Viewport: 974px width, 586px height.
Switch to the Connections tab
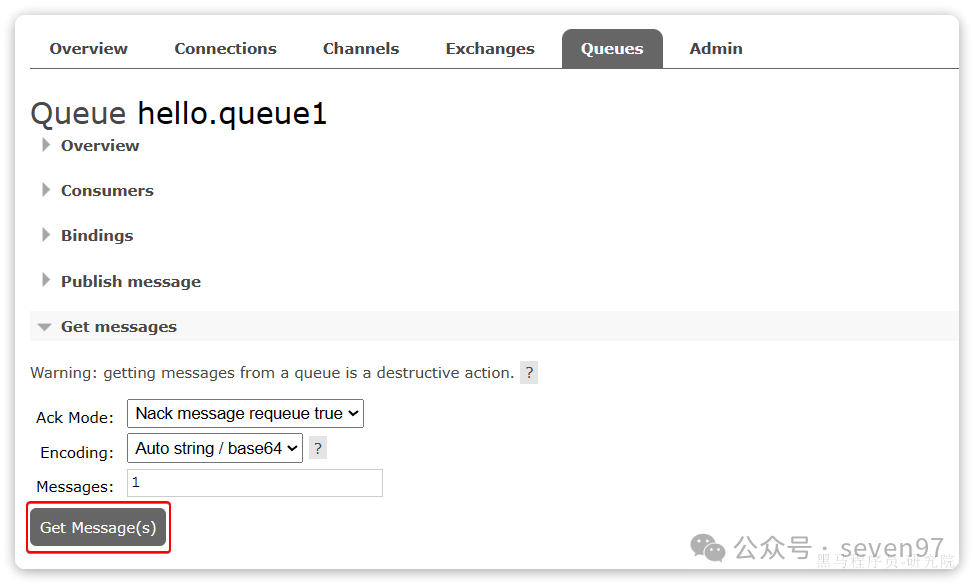(225, 48)
